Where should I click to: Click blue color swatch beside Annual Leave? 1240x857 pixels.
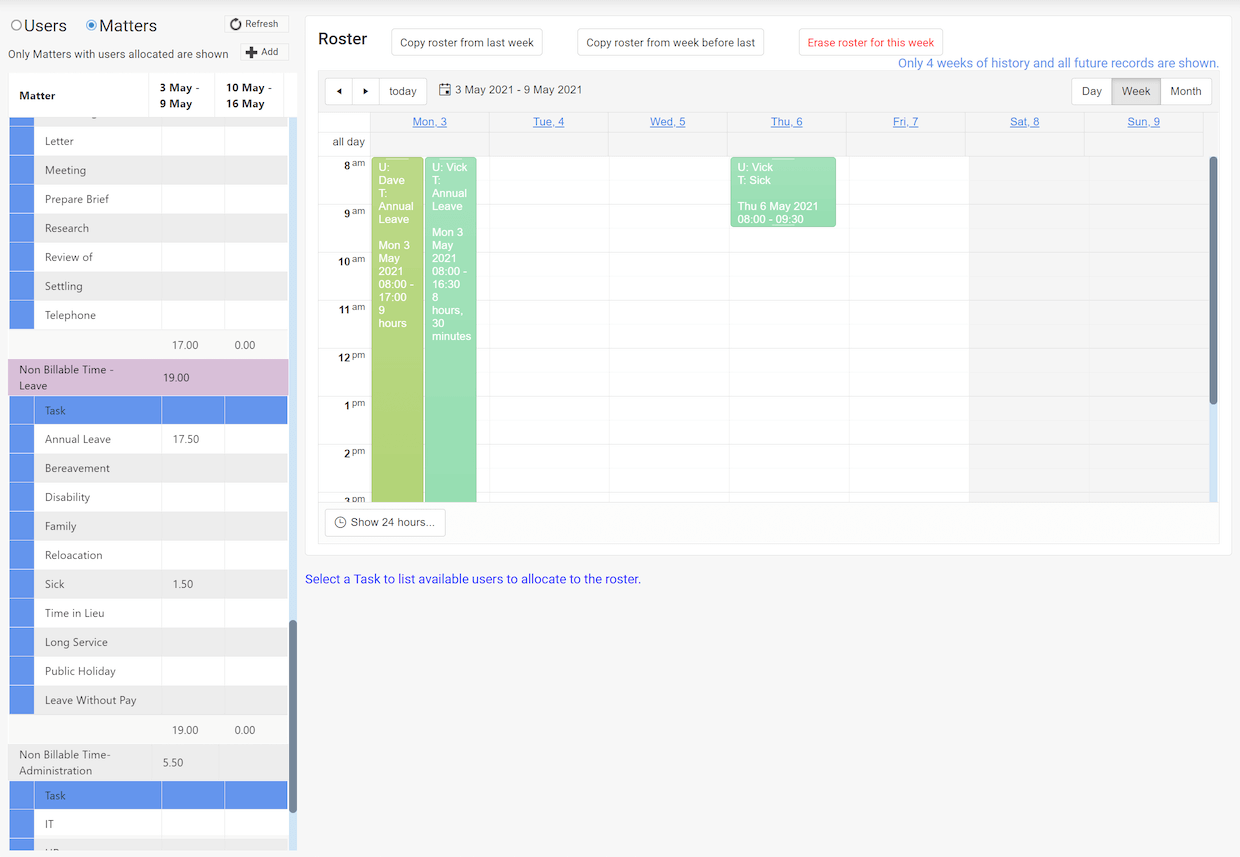(x=22, y=439)
